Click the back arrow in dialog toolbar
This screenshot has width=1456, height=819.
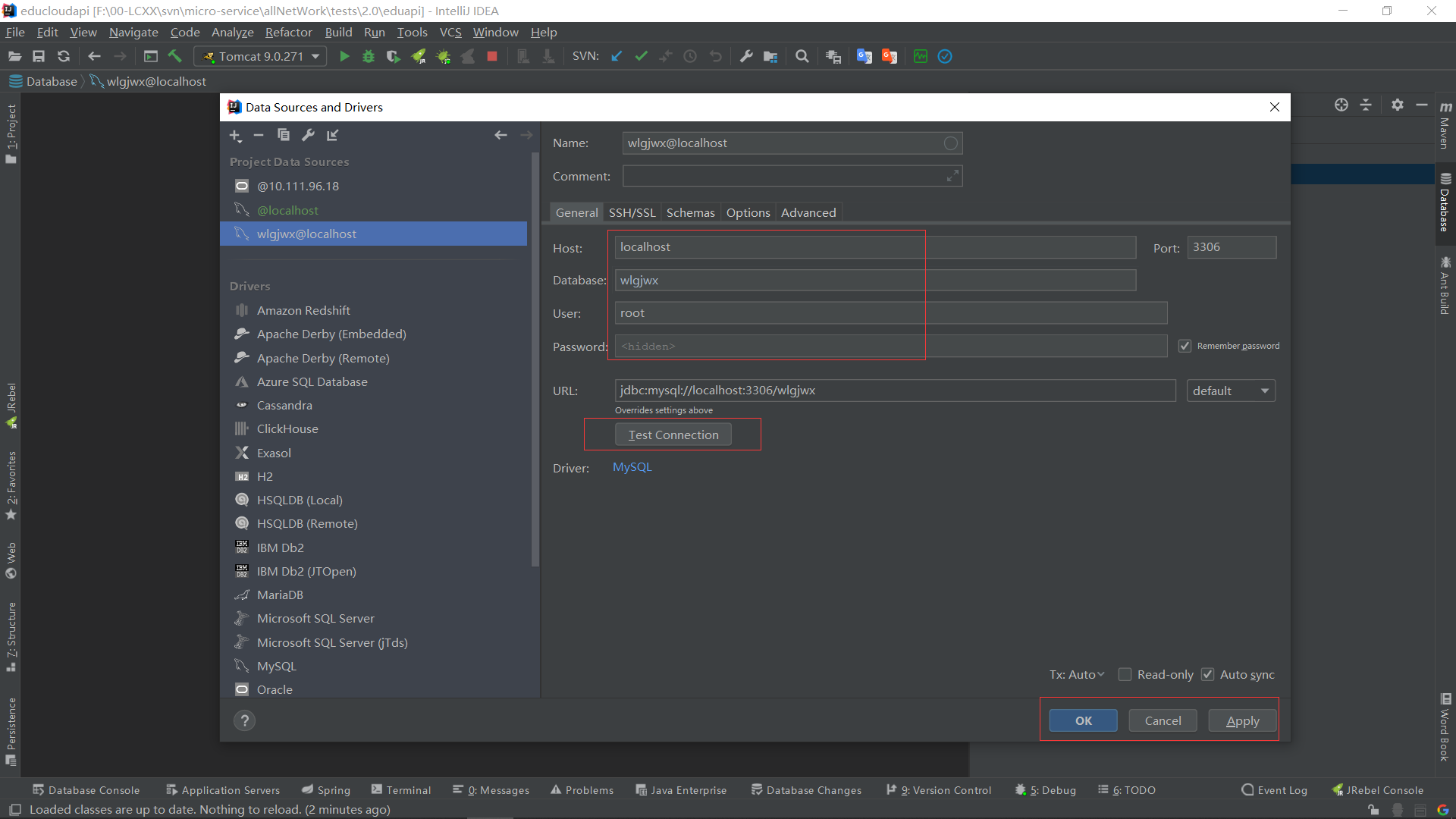pos(500,135)
